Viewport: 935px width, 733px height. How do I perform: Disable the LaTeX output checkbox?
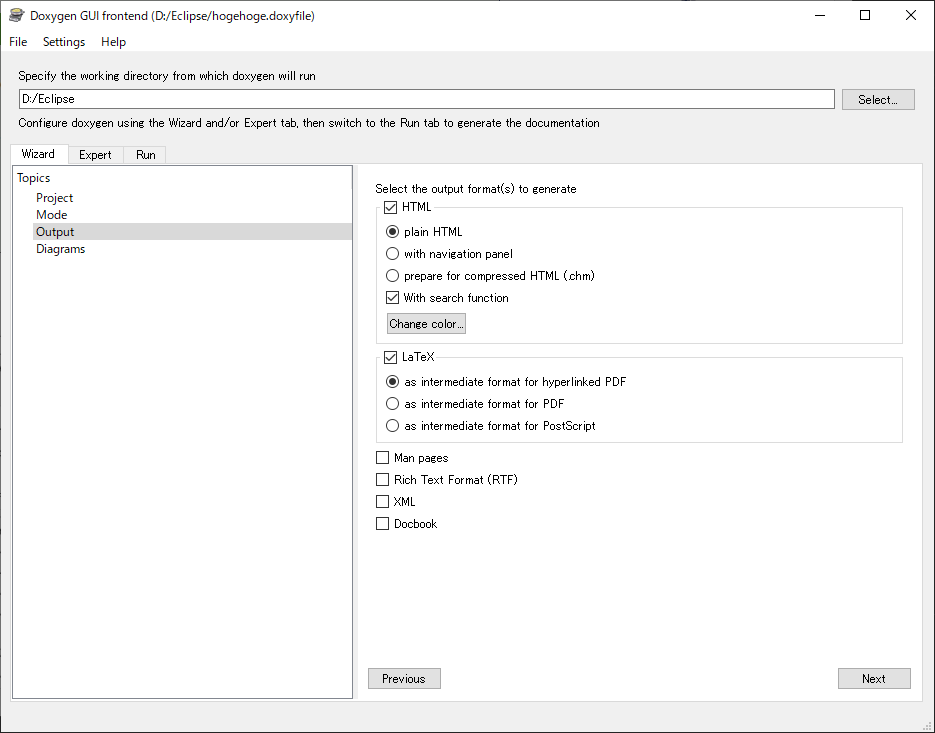(x=391, y=357)
